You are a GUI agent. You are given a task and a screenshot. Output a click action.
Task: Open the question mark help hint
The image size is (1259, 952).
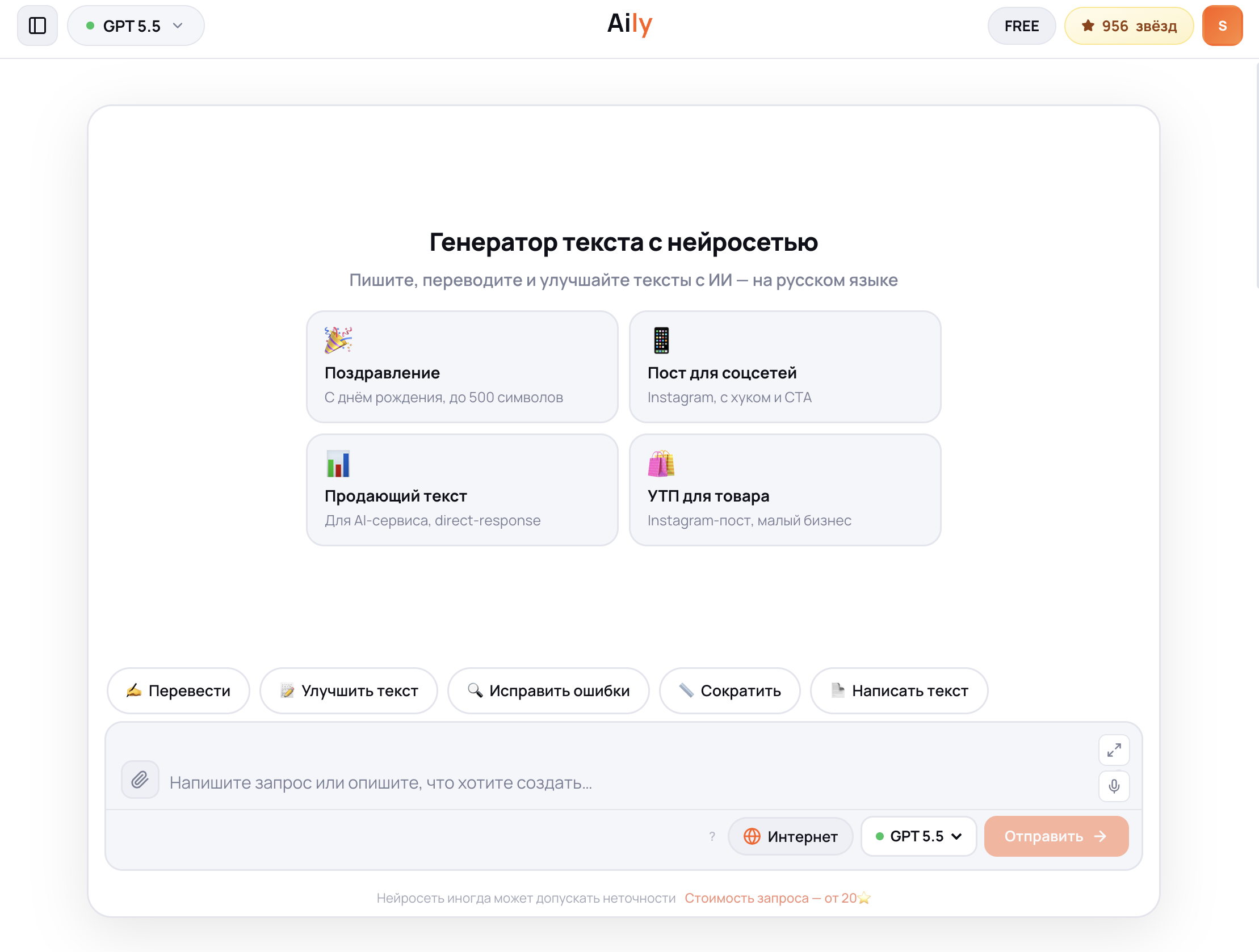click(x=712, y=836)
